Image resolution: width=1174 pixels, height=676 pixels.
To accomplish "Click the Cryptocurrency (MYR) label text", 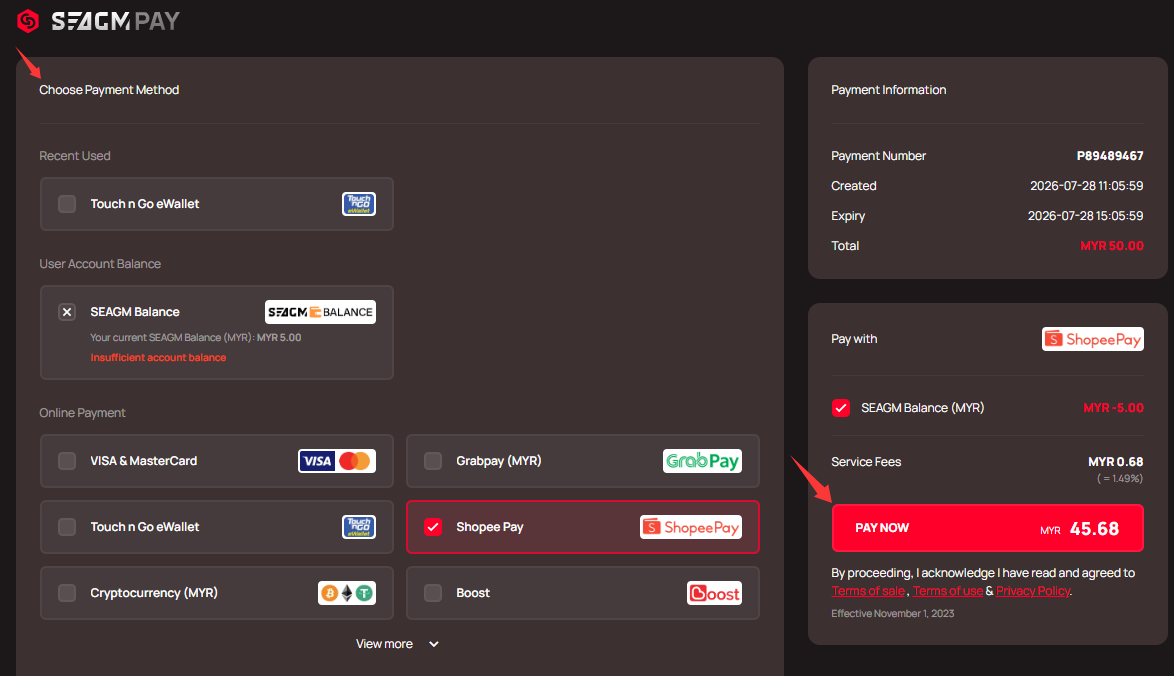I will tap(154, 593).
